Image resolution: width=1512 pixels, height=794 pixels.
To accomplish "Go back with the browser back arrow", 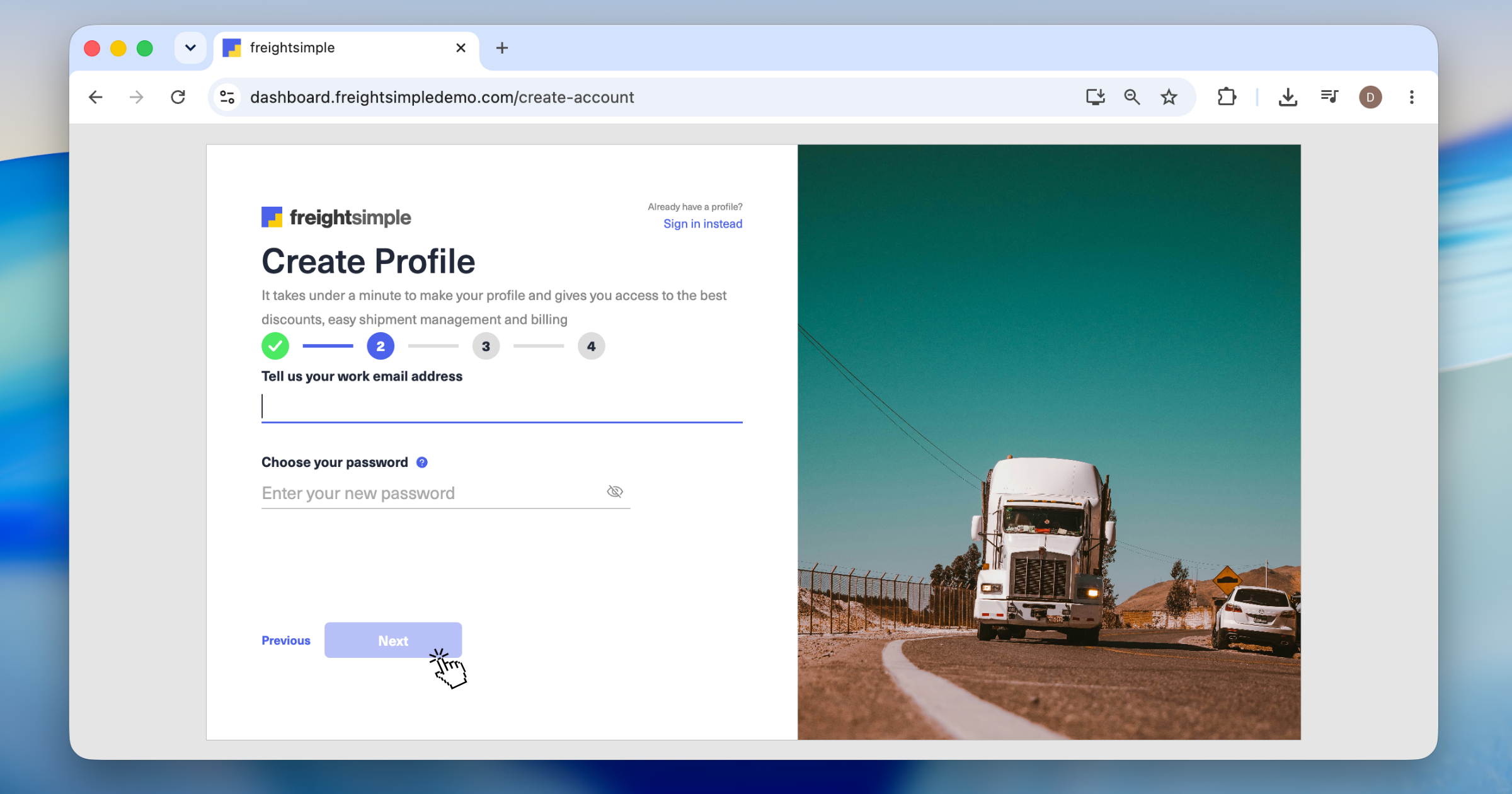I will (x=96, y=97).
